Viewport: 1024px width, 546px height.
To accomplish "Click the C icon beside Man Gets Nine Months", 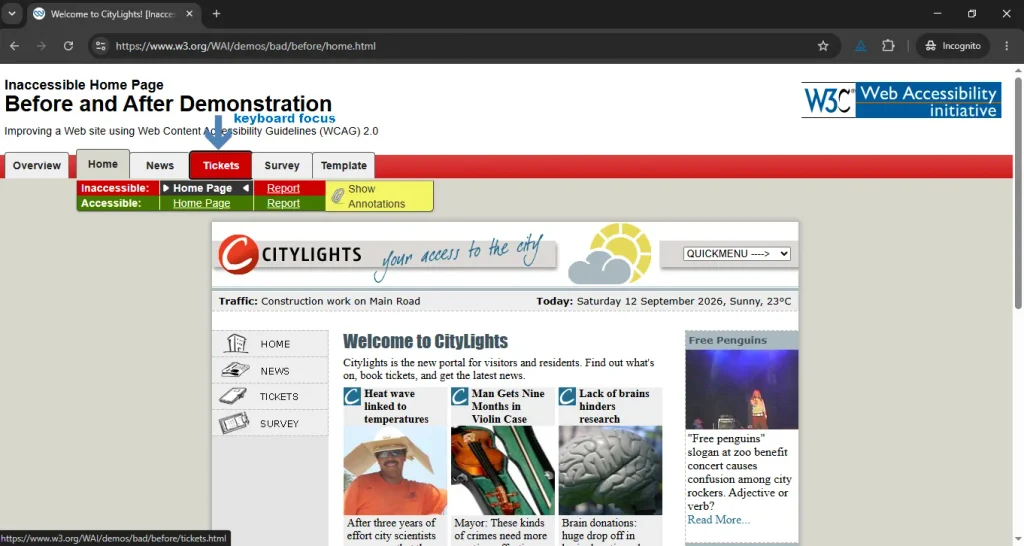I will [x=460, y=396].
